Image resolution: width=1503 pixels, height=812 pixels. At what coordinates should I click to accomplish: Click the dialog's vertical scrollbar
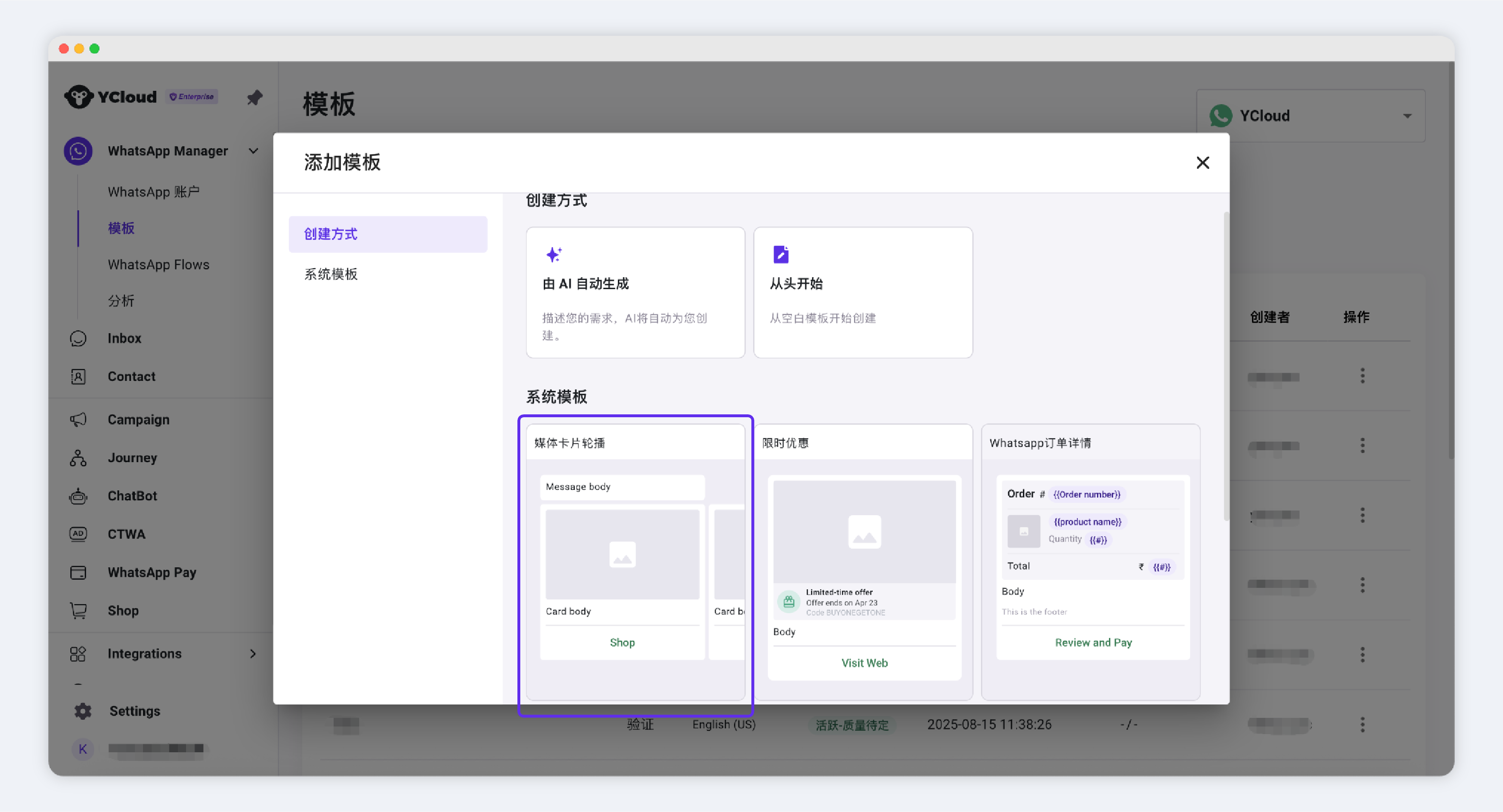point(1226,368)
